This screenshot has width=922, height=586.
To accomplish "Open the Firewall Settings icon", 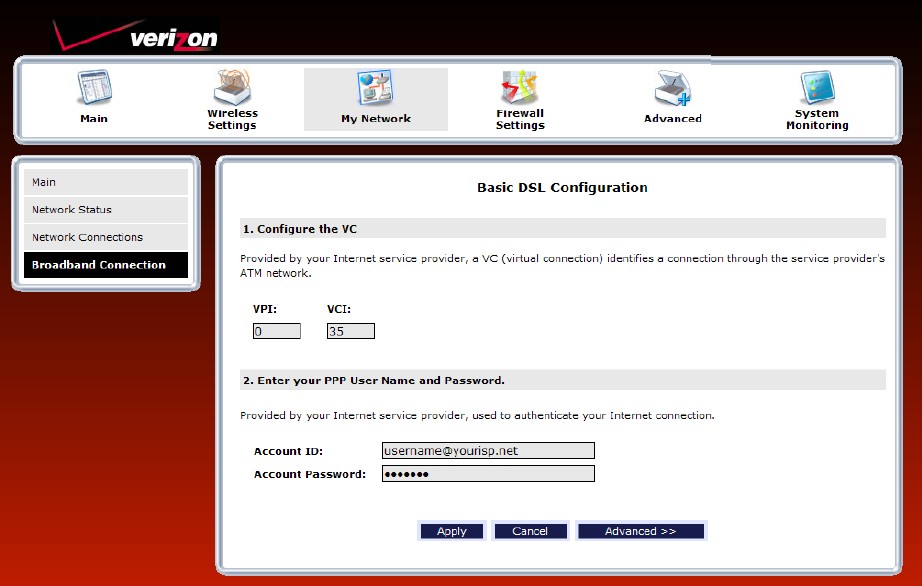I will pos(519,85).
